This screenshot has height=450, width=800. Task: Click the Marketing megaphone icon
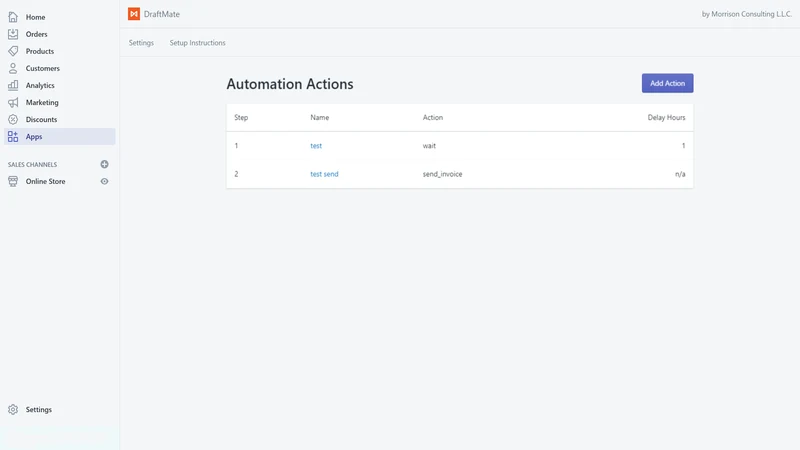click(x=13, y=103)
